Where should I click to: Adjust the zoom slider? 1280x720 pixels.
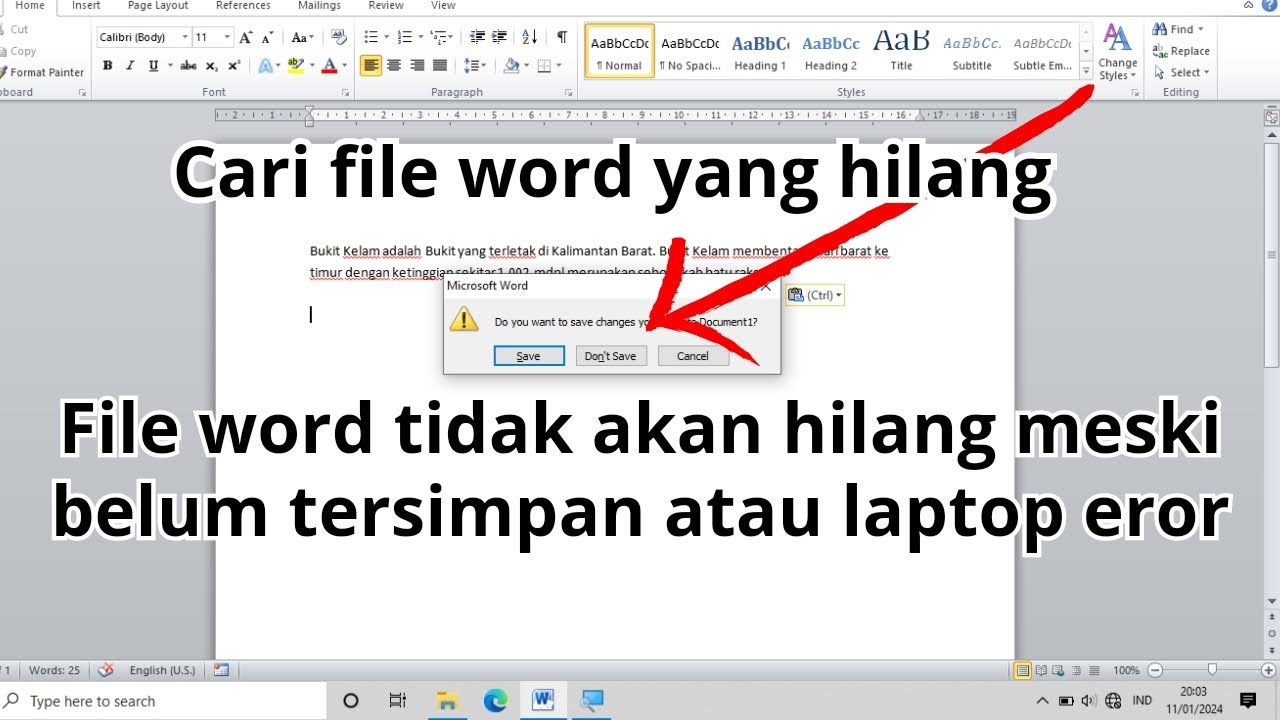(1212, 670)
